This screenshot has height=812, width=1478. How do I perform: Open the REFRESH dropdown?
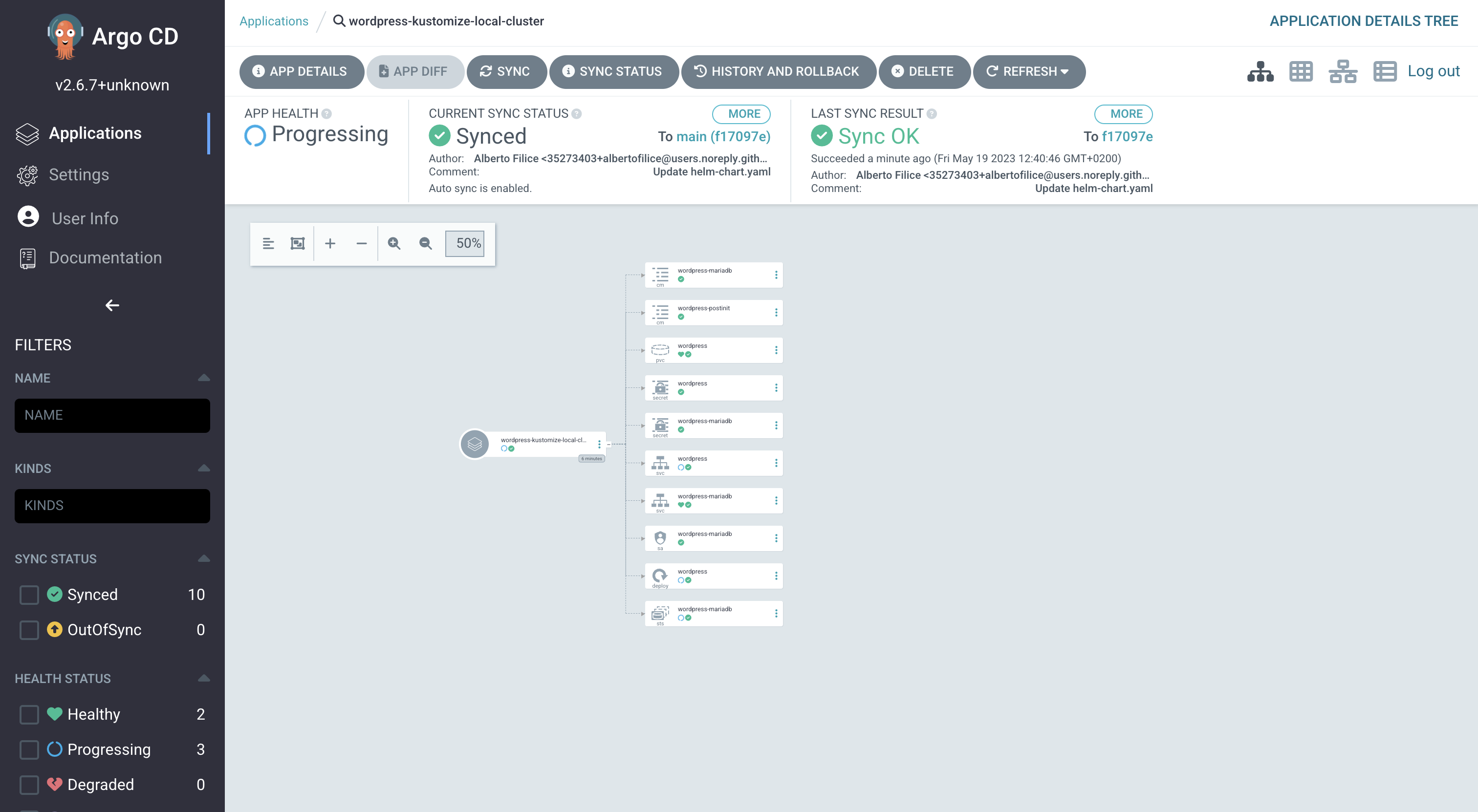tap(1029, 72)
